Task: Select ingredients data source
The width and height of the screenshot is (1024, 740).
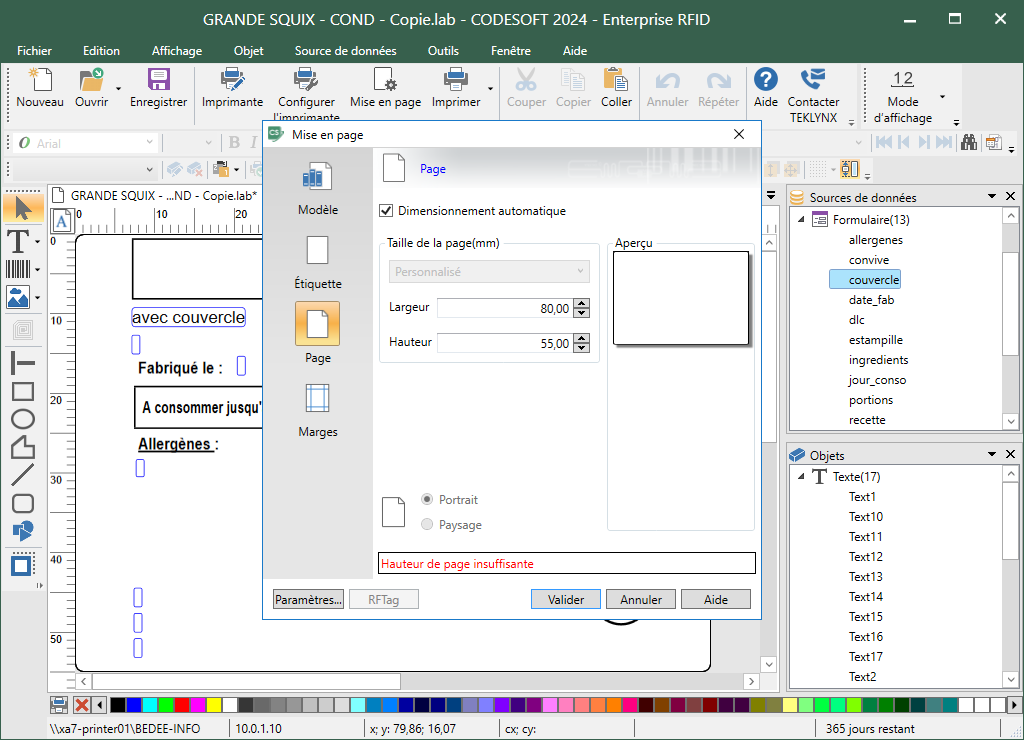Action: tap(878, 359)
